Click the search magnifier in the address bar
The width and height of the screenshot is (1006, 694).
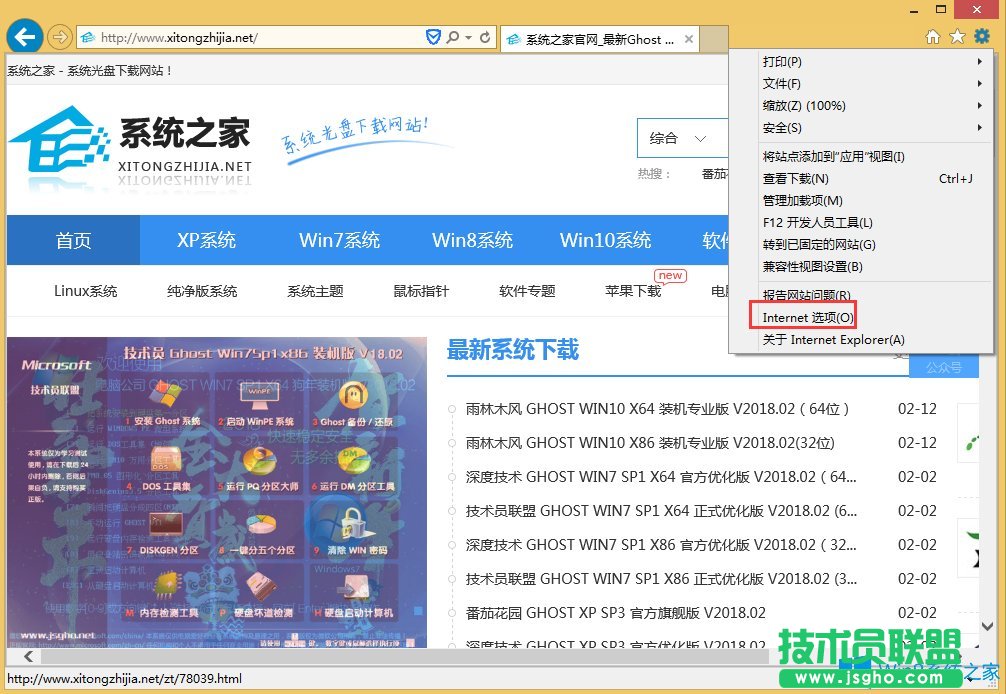452,36
